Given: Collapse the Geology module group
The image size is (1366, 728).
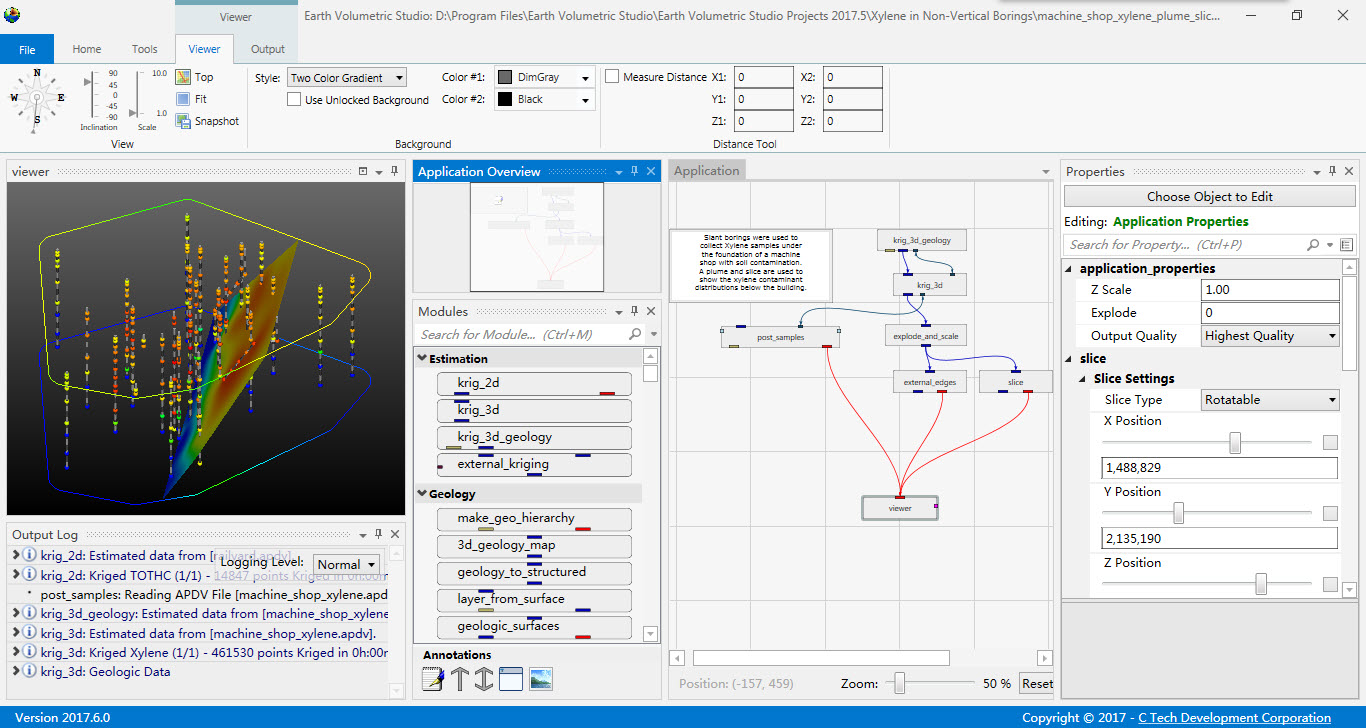Looking at the screenshot, I should (x=421, y=494).
